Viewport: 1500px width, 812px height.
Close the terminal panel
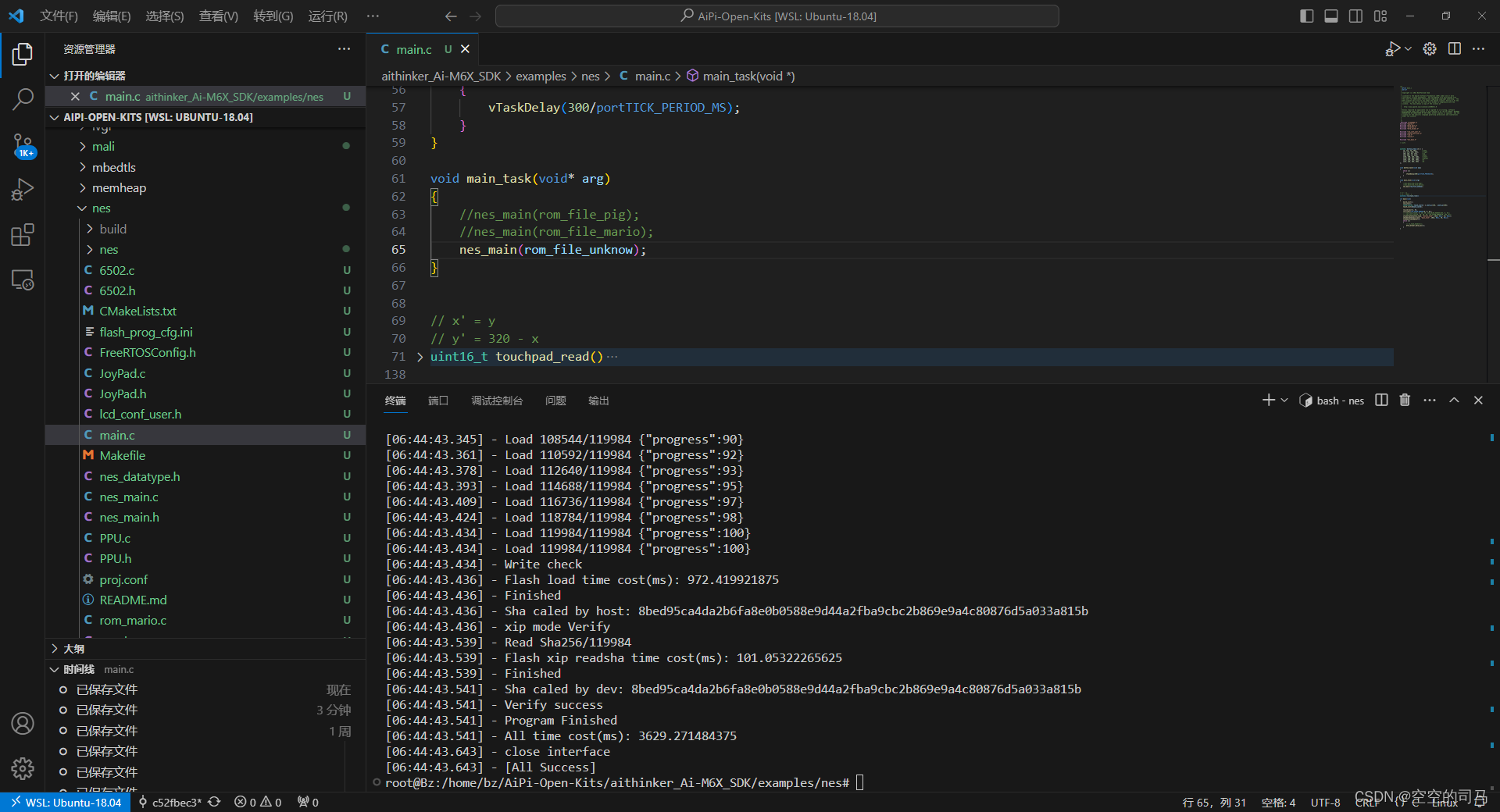tap(1478, 401)
